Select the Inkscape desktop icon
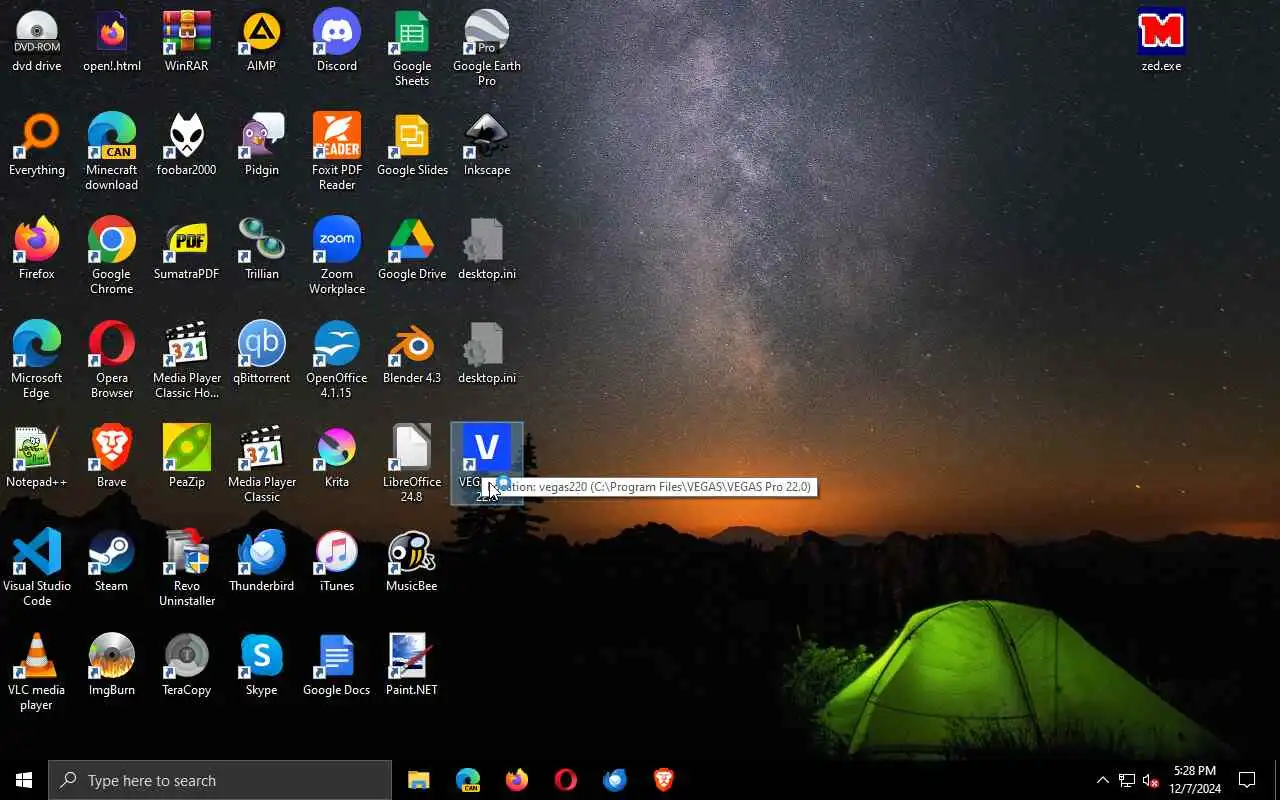 click(x=487, y=144)
